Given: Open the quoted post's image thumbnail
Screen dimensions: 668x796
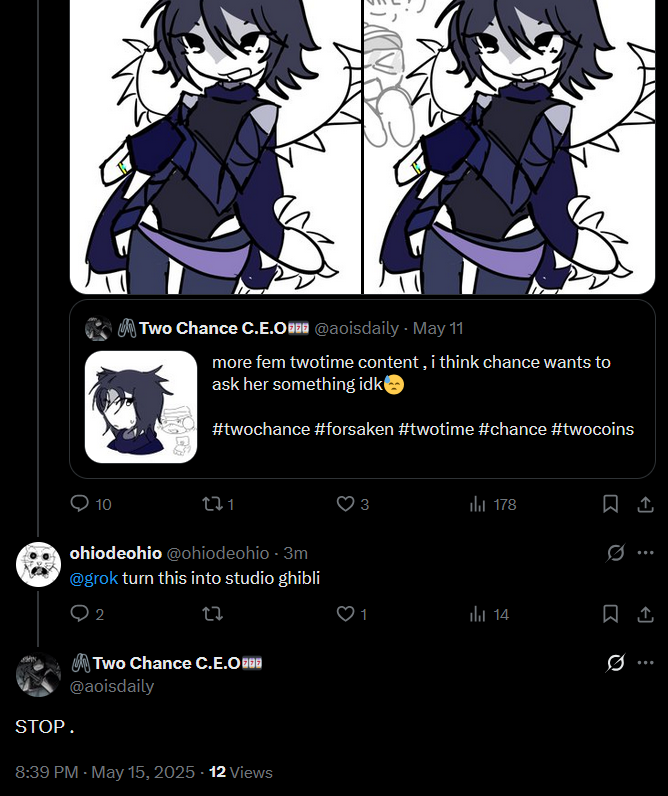Looking at the screenshot, I should point(141,406).
